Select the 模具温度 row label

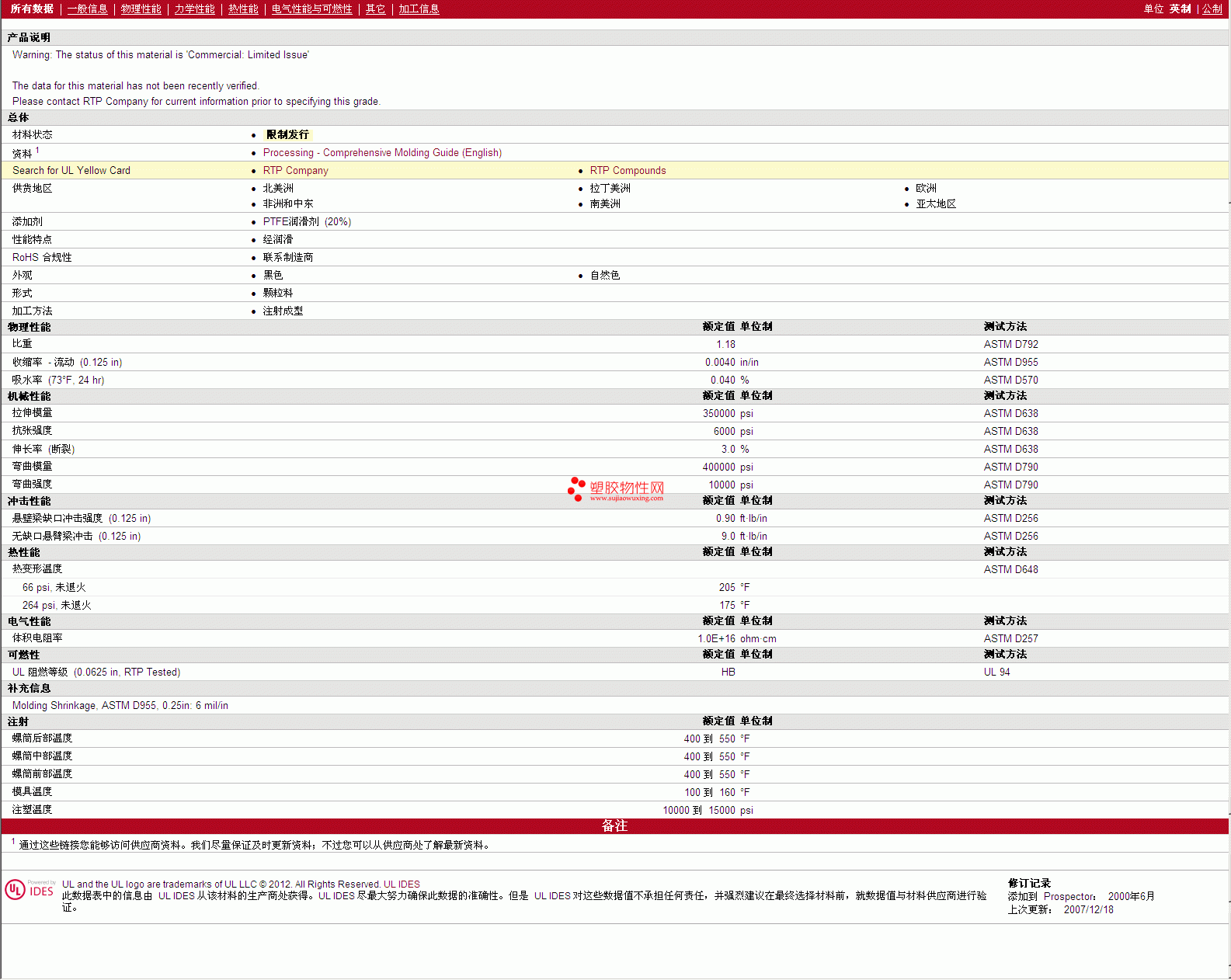(x=32, y=792)
